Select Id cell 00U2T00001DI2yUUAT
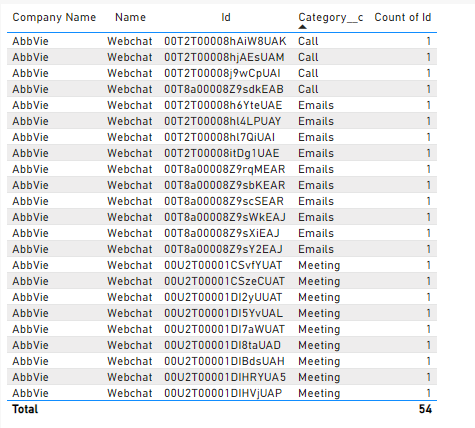475x428 pixels. [223, 297]
